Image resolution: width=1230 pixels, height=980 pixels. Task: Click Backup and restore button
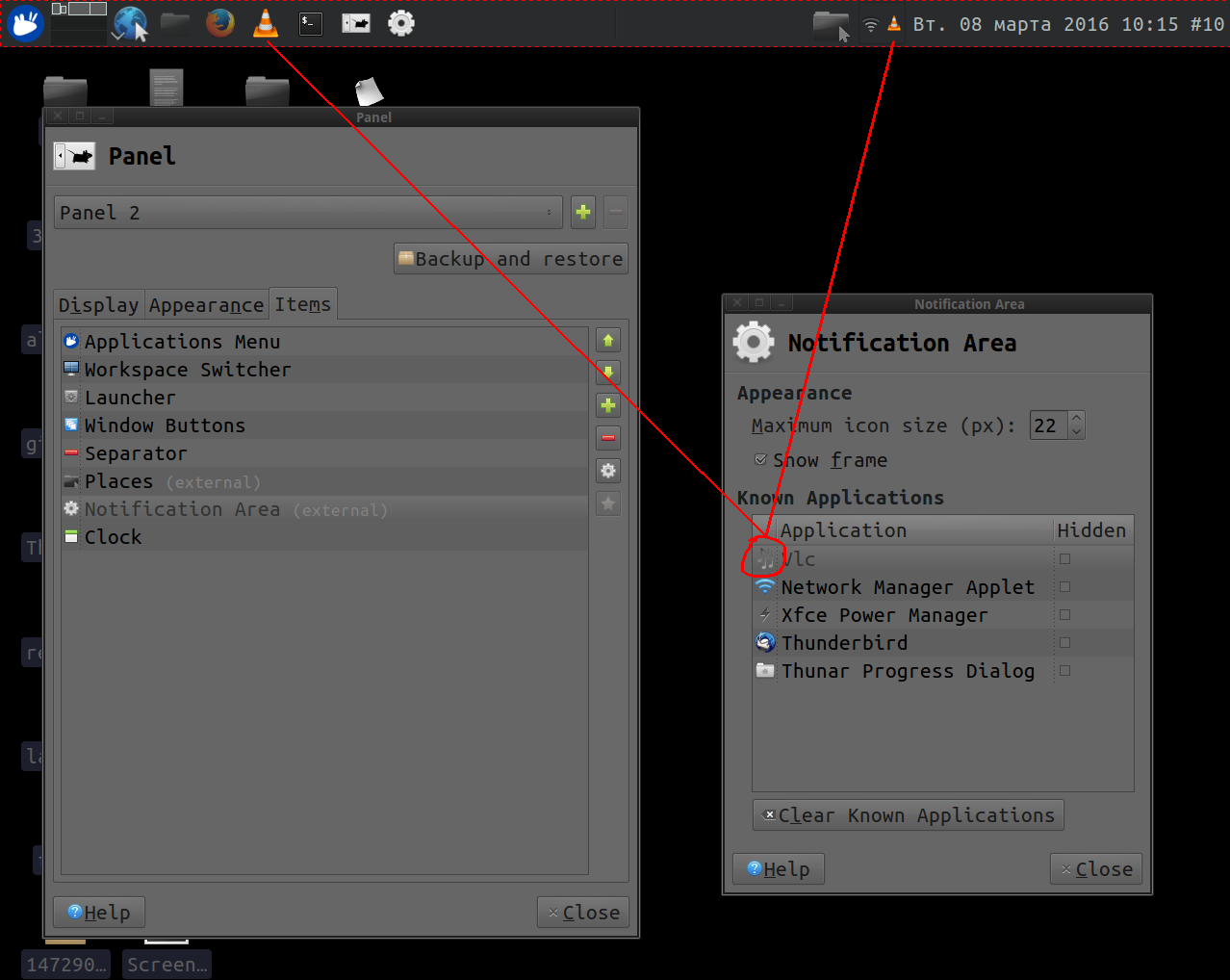point(511,259)
